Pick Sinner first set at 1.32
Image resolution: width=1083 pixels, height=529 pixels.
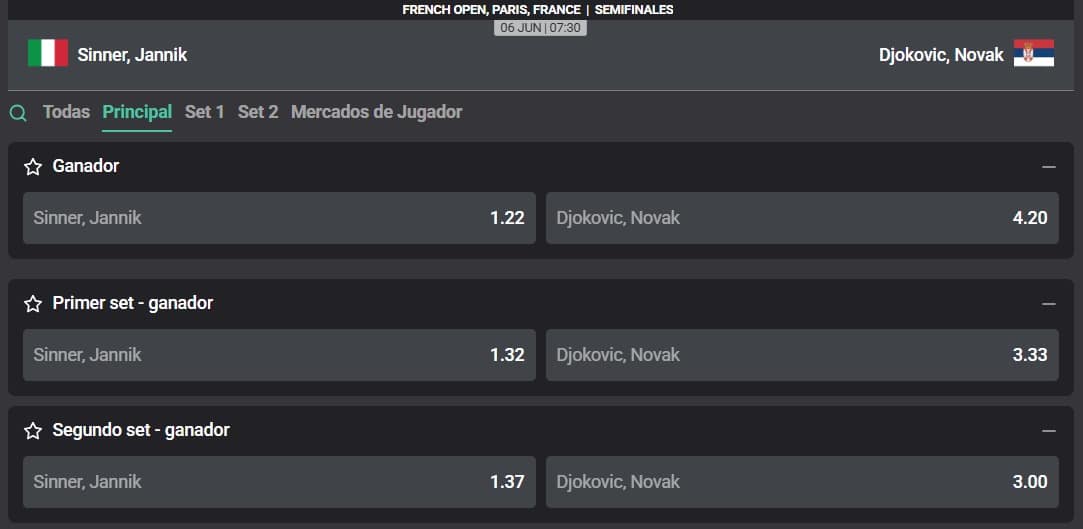click(x=279, y=355)
